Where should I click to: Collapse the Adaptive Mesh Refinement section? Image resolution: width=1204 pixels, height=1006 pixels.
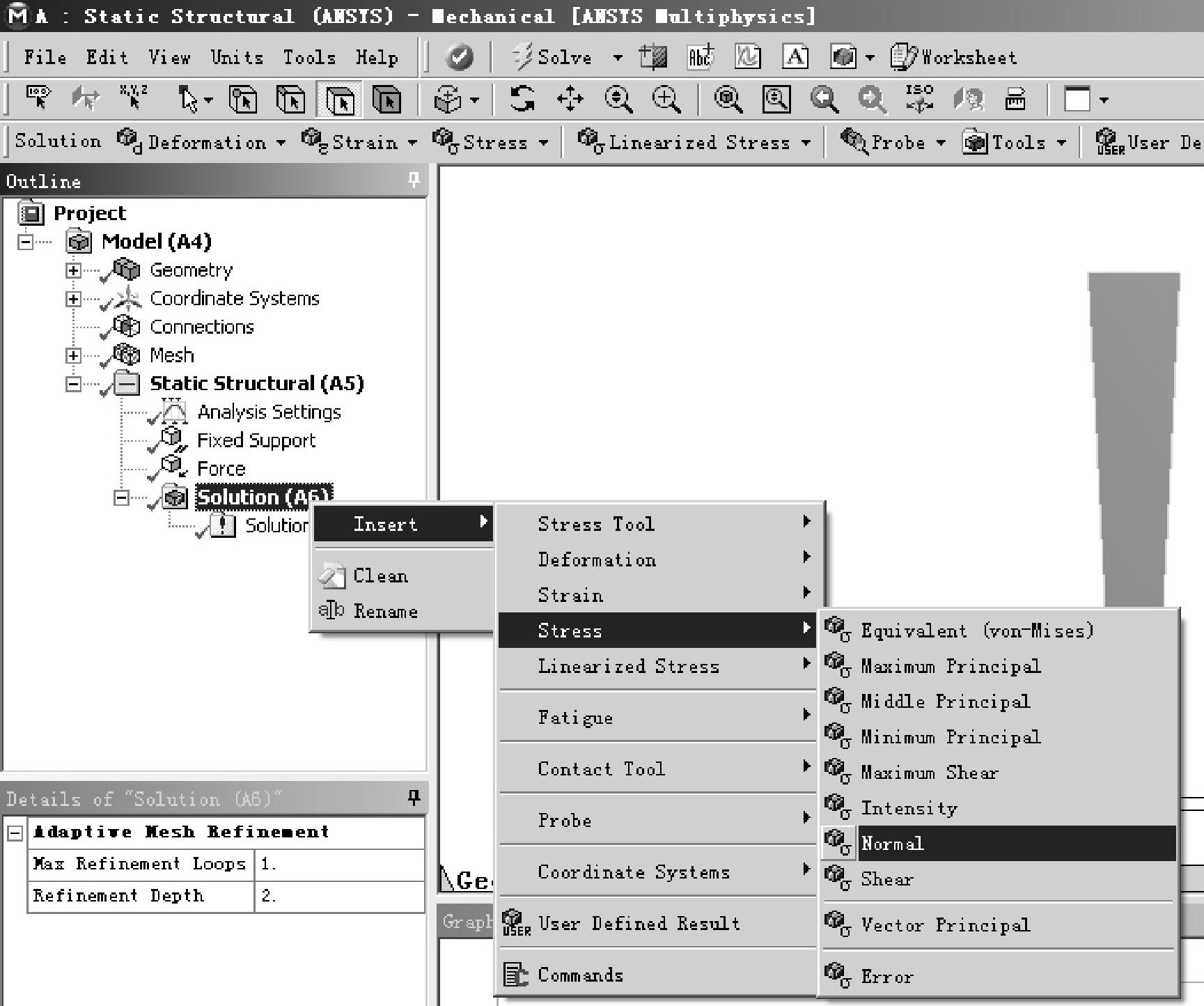point(15,833)
